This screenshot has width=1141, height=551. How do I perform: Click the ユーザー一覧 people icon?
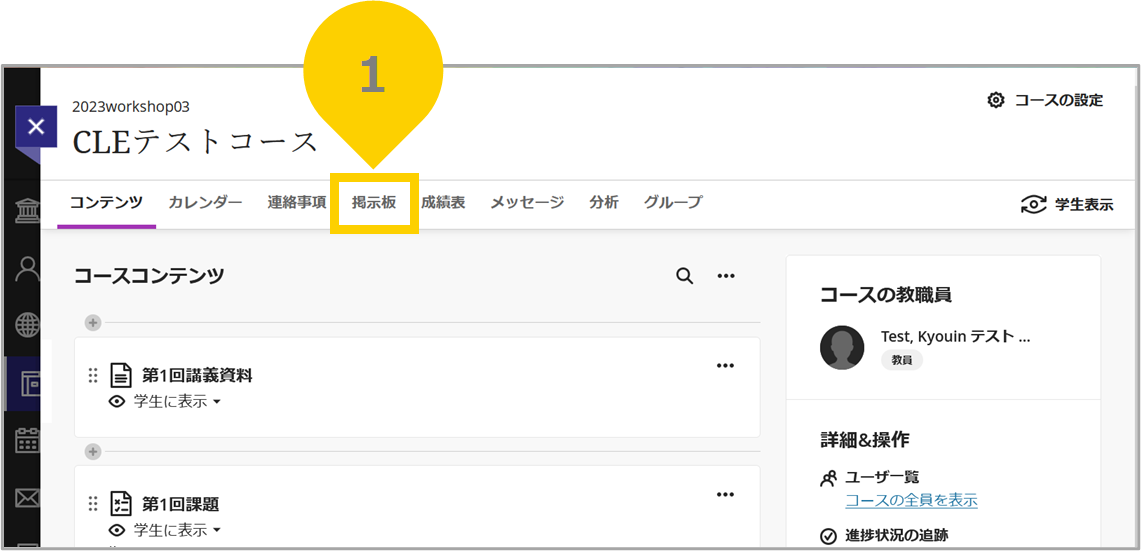click(828, 478)
